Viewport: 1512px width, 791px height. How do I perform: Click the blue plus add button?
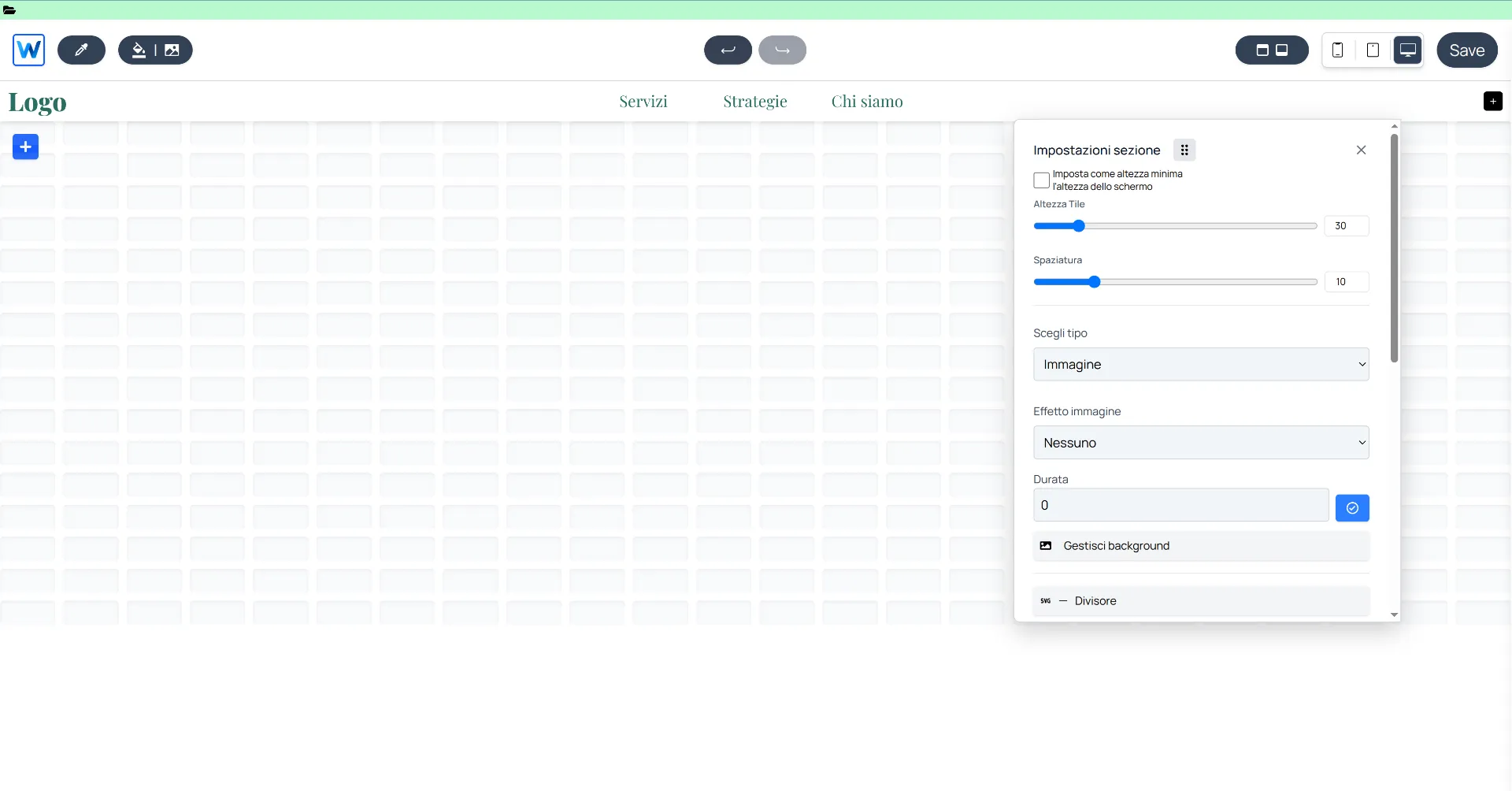point(25,147)
